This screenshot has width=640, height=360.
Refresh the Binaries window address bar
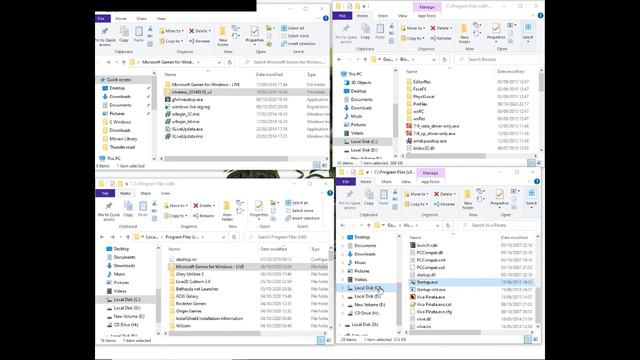click(x=444, y=60)
